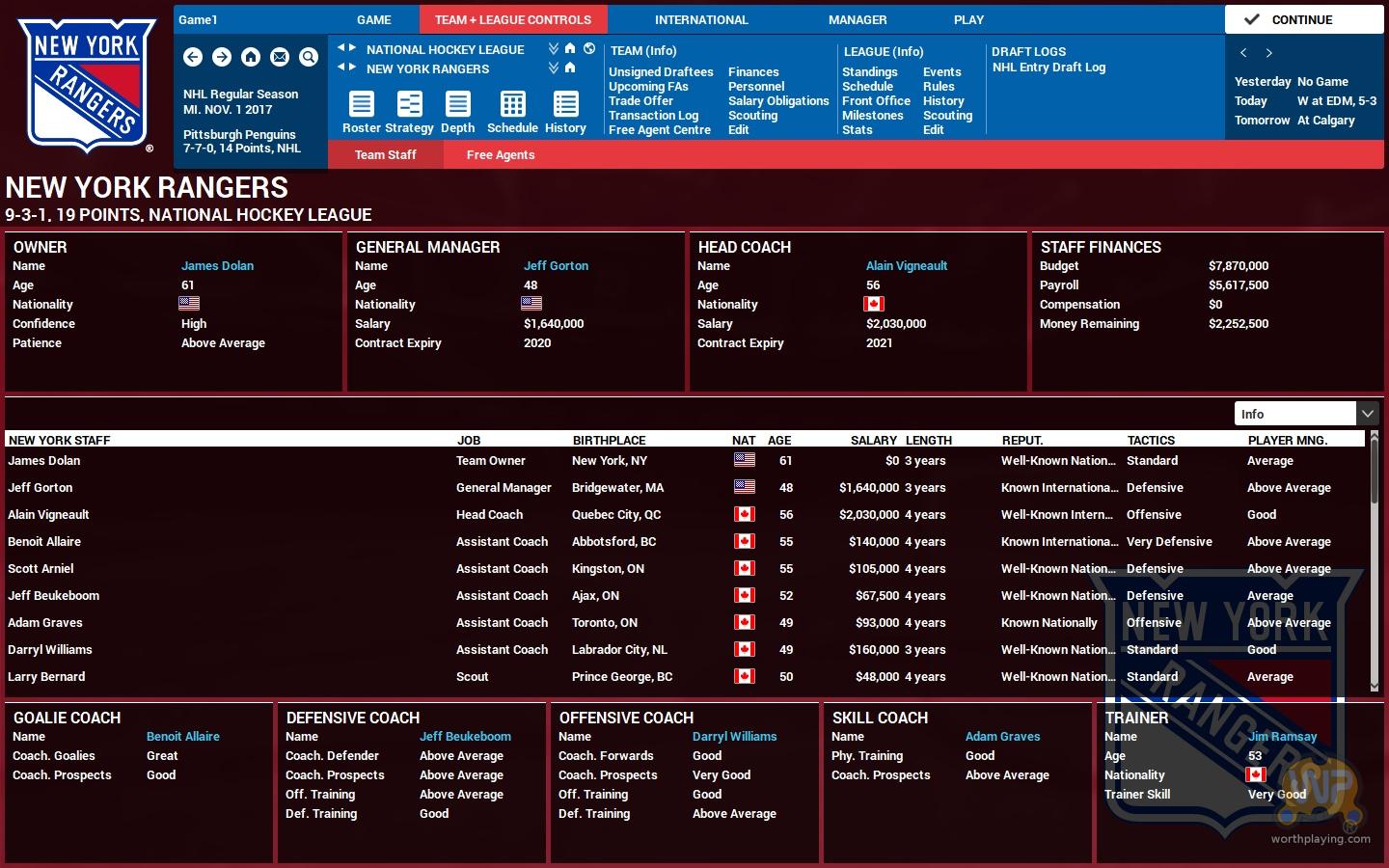Open the Trade Offer link
The image size is (1389, 868).
point(640,101)
